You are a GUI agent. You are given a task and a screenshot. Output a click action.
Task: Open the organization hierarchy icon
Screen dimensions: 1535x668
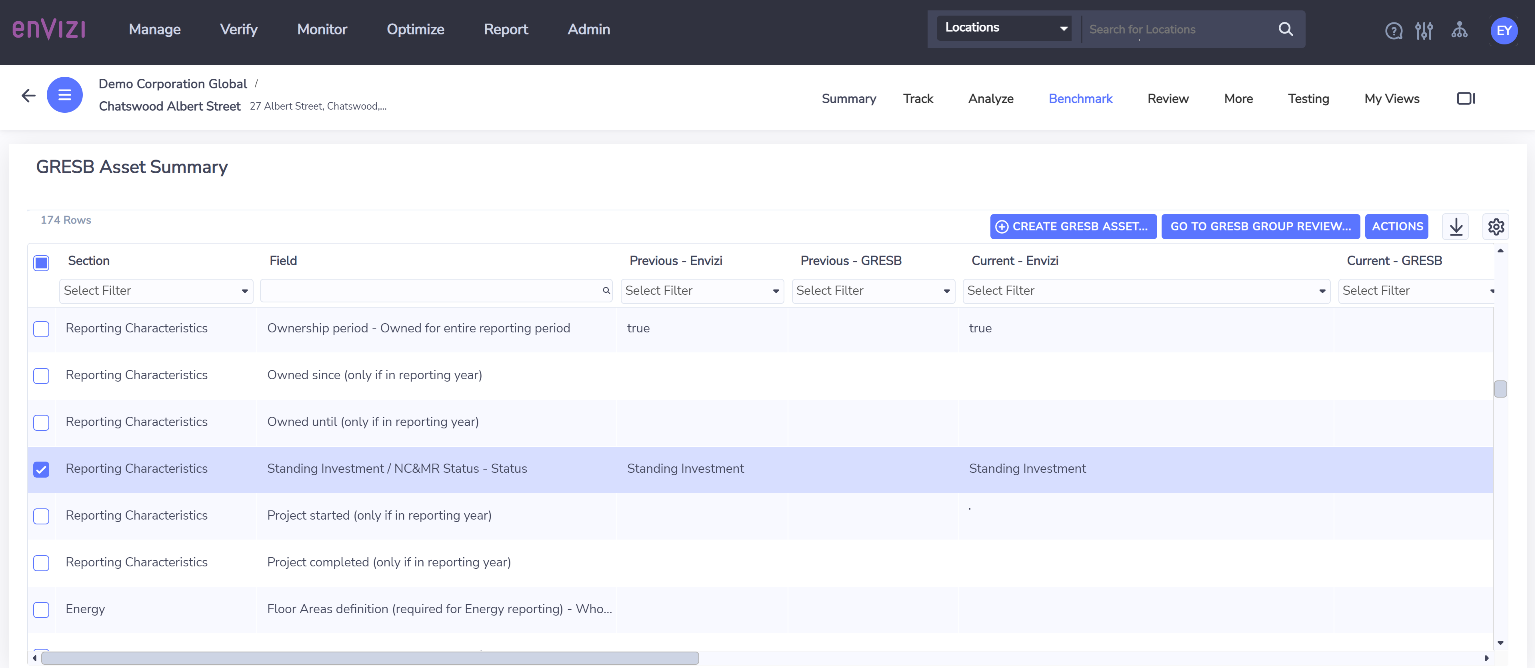click(x=1460, y=30)
